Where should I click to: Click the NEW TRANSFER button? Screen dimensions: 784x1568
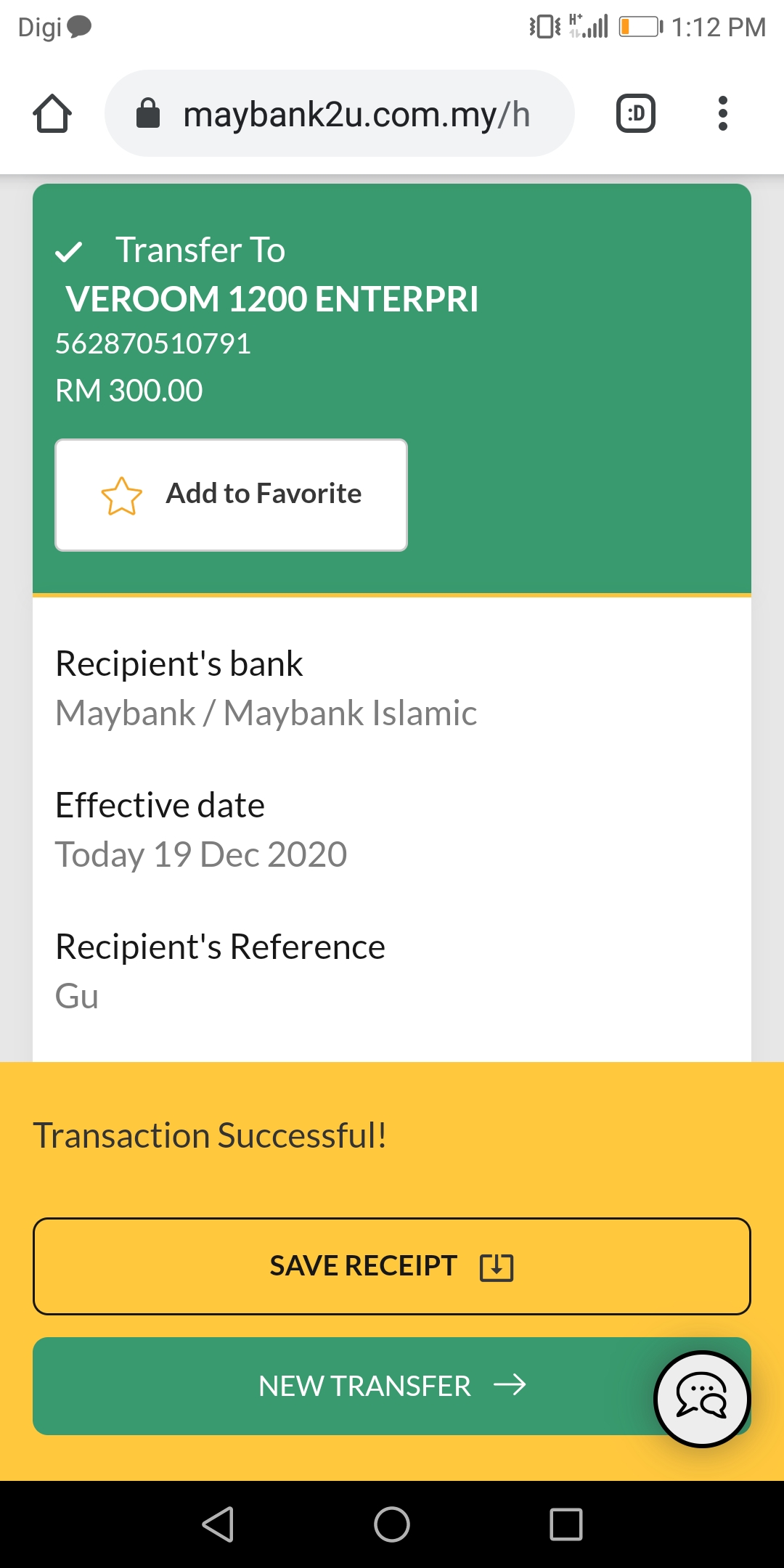(392, 1386)
